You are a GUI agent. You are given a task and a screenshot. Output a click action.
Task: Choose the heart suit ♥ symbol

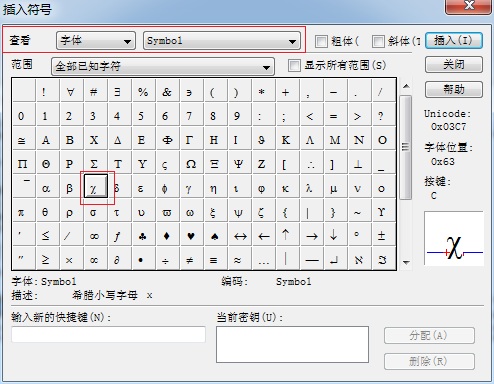pyautogui.click(x=191, y=236)
